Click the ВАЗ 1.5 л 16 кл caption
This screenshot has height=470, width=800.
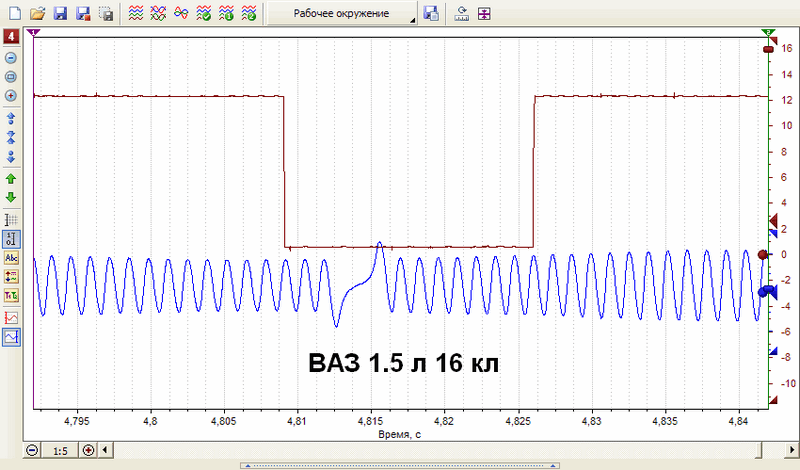404,363
